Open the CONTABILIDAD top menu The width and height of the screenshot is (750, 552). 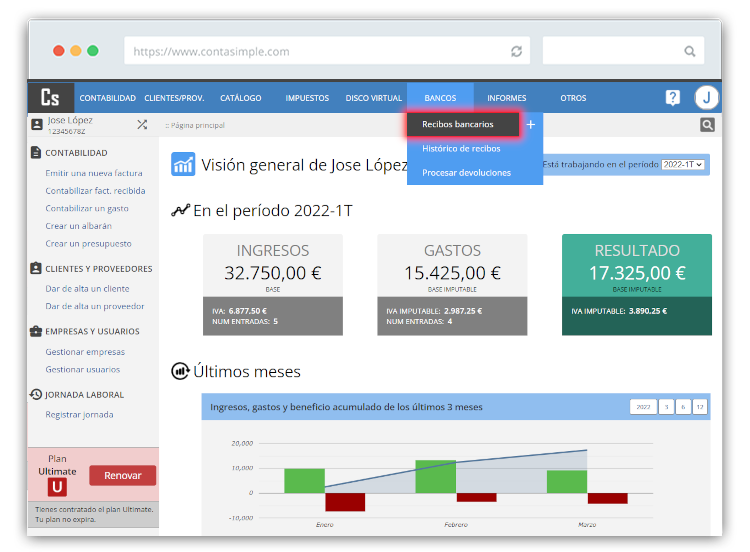(108, 98)
